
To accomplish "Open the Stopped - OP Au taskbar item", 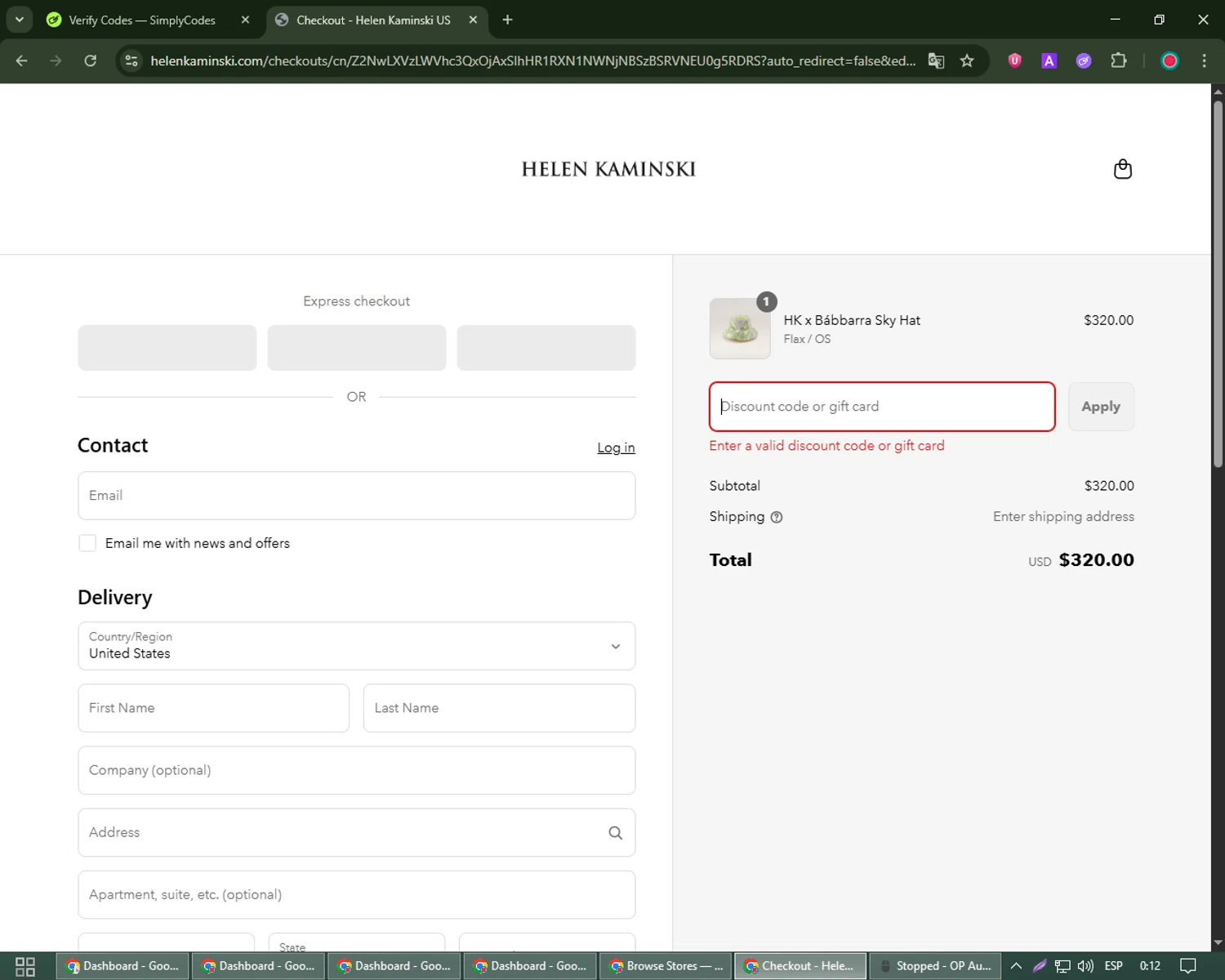I will coord(936,966).
